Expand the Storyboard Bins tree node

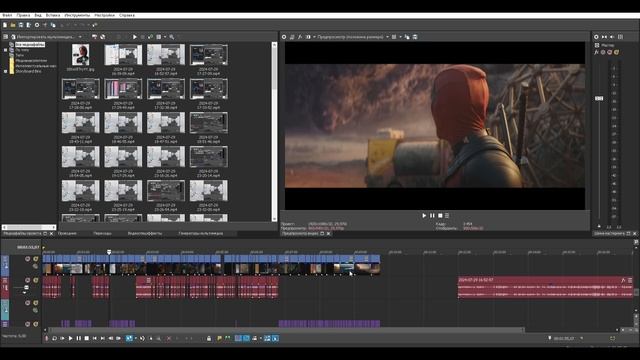(x=5, y=71)
